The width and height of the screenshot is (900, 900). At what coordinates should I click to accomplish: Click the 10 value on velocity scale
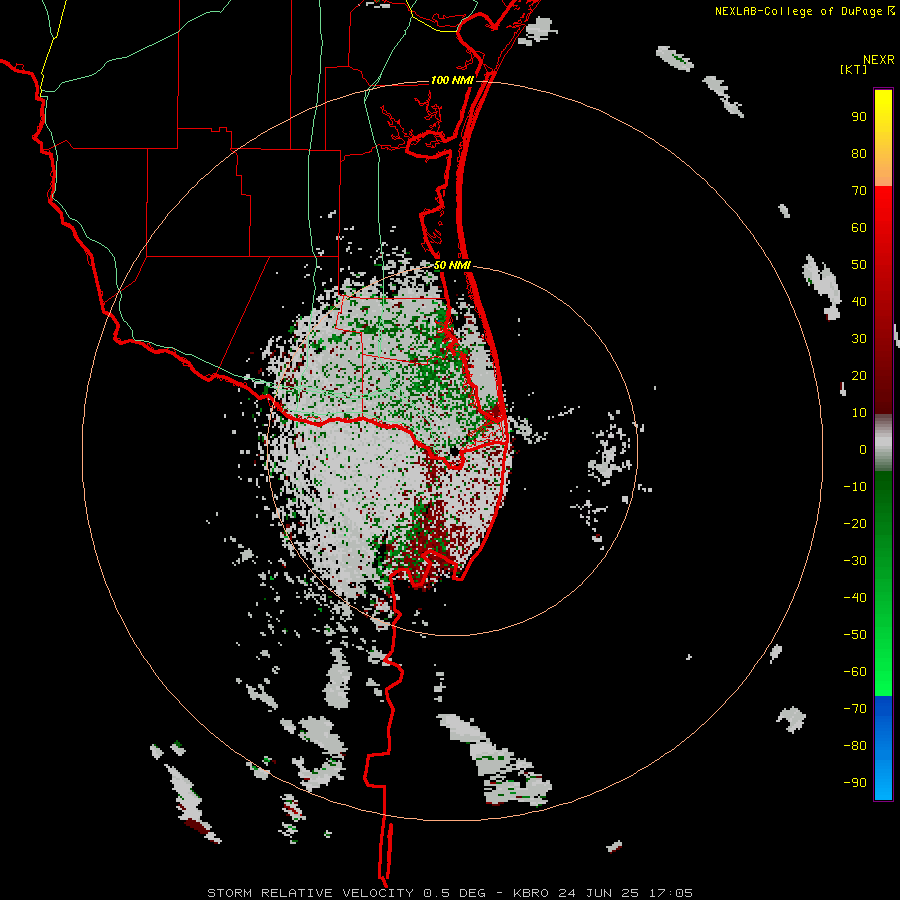pyautogui.click(x=859, y=413)
